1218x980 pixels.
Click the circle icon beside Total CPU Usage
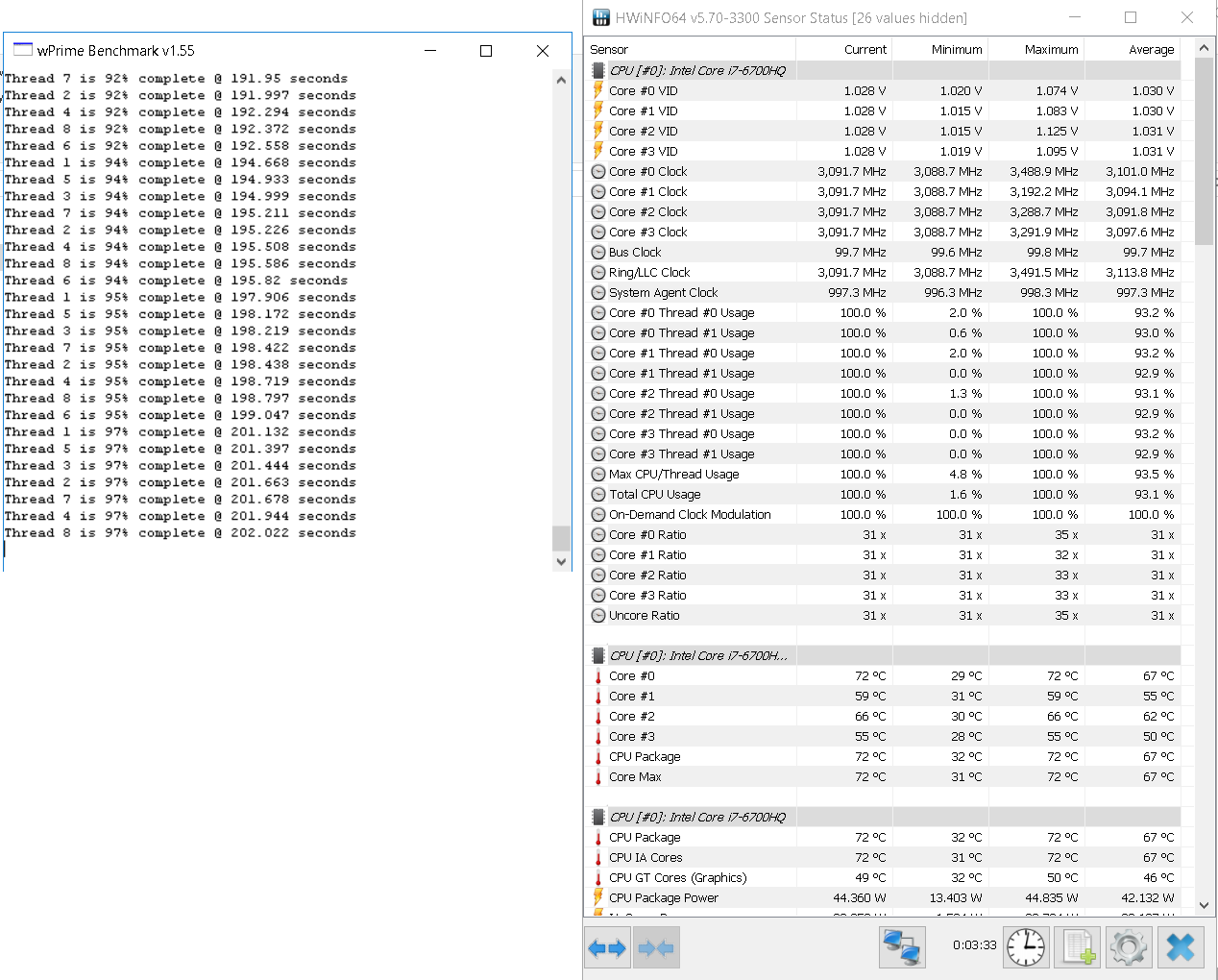598,494
